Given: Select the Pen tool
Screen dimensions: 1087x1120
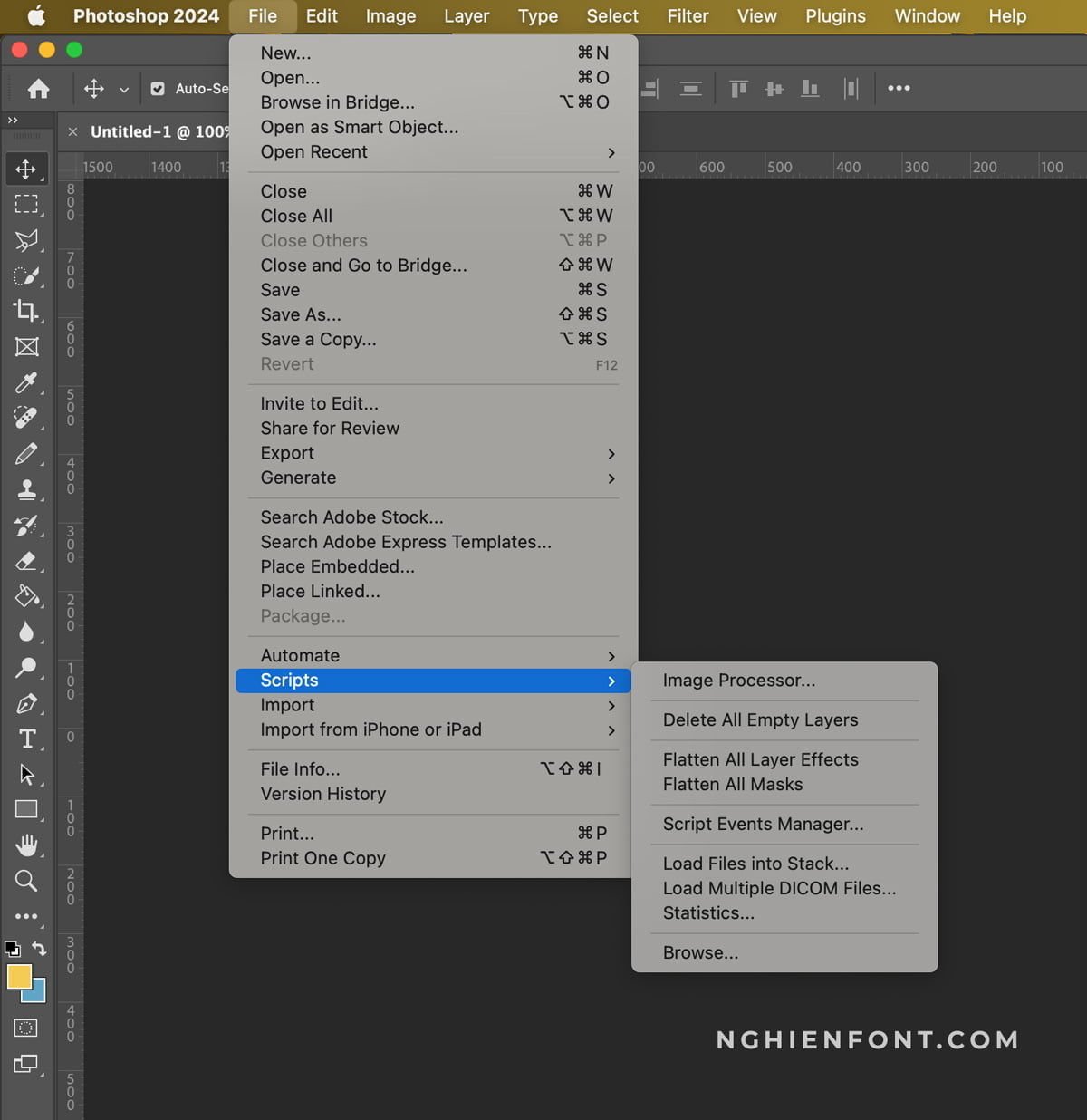Looking at the screenshot, I should [x=26, y=703].
